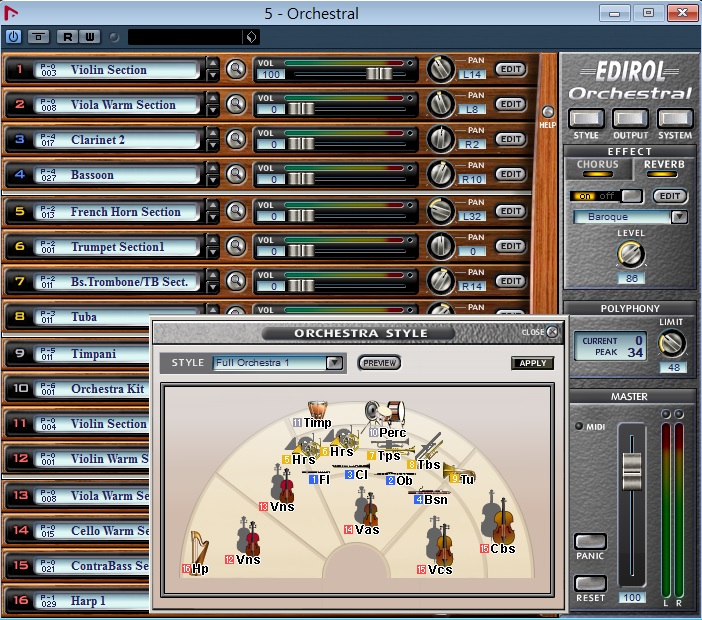Select the Percussion drum kit icon
The image size is (702, 620).
(x=384, y=413)
